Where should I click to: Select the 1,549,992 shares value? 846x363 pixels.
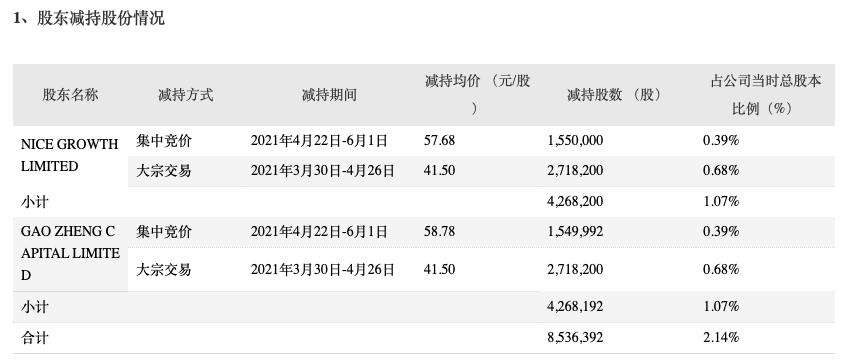575,232
